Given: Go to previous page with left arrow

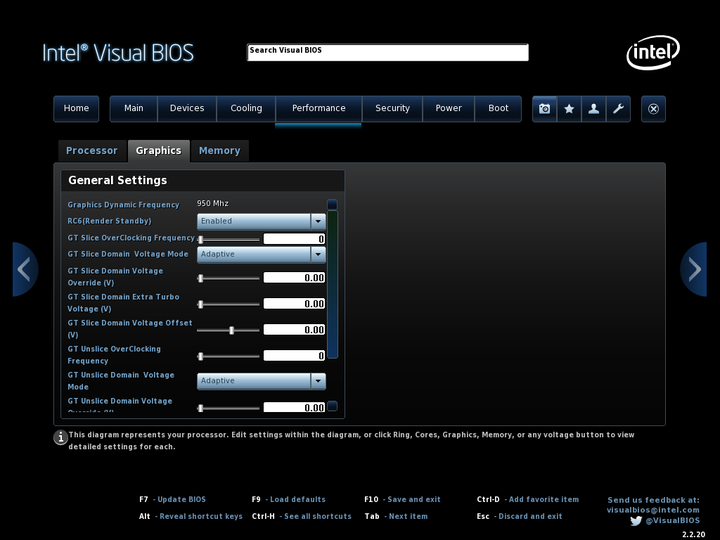Looking at the screenshot, I should point(25,269).
